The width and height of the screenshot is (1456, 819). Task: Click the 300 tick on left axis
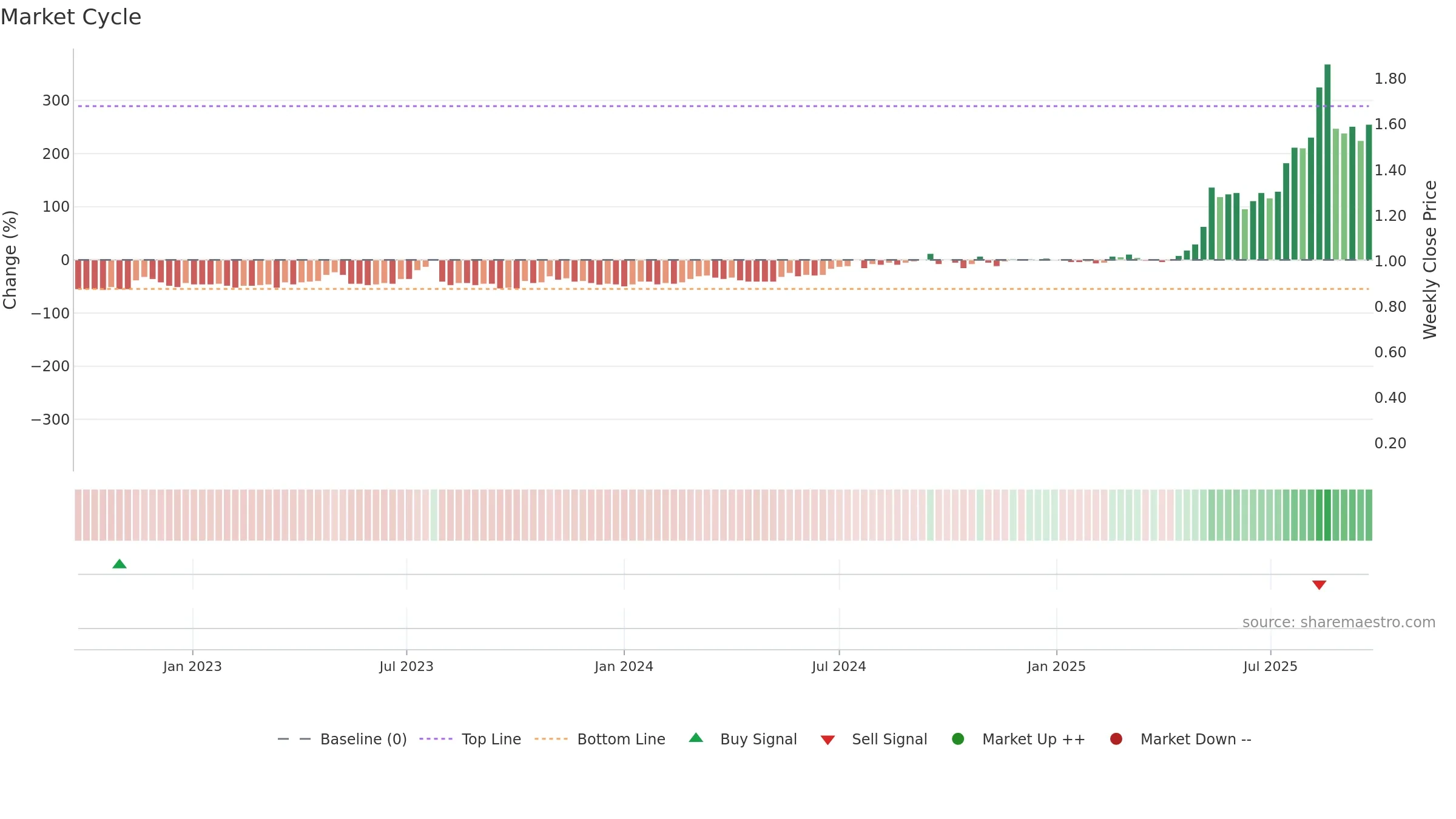coord(56,101)
